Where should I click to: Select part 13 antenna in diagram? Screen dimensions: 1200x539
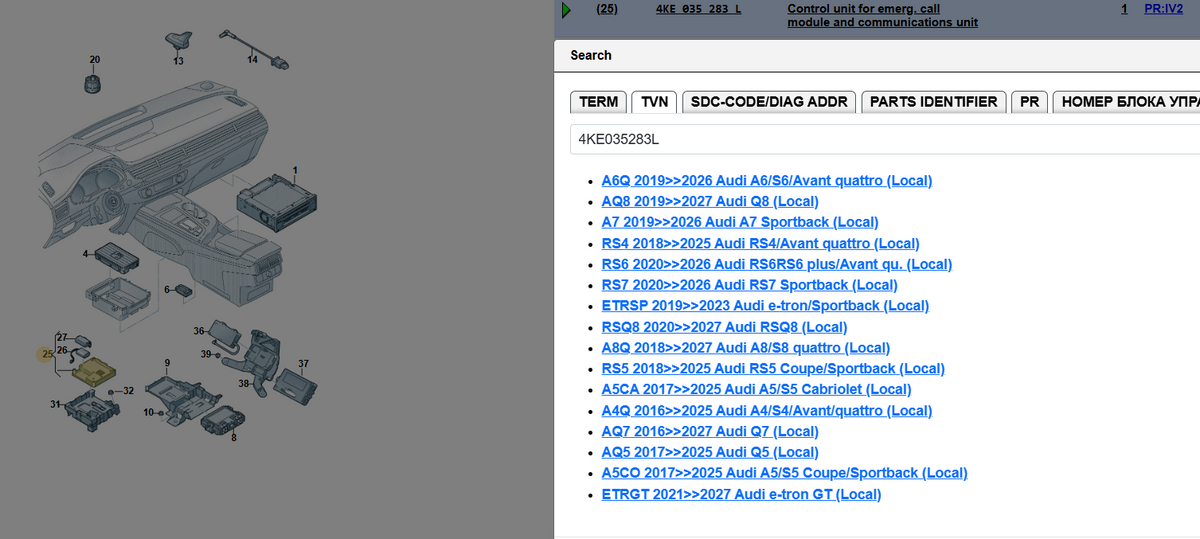(x=178, y=41)
